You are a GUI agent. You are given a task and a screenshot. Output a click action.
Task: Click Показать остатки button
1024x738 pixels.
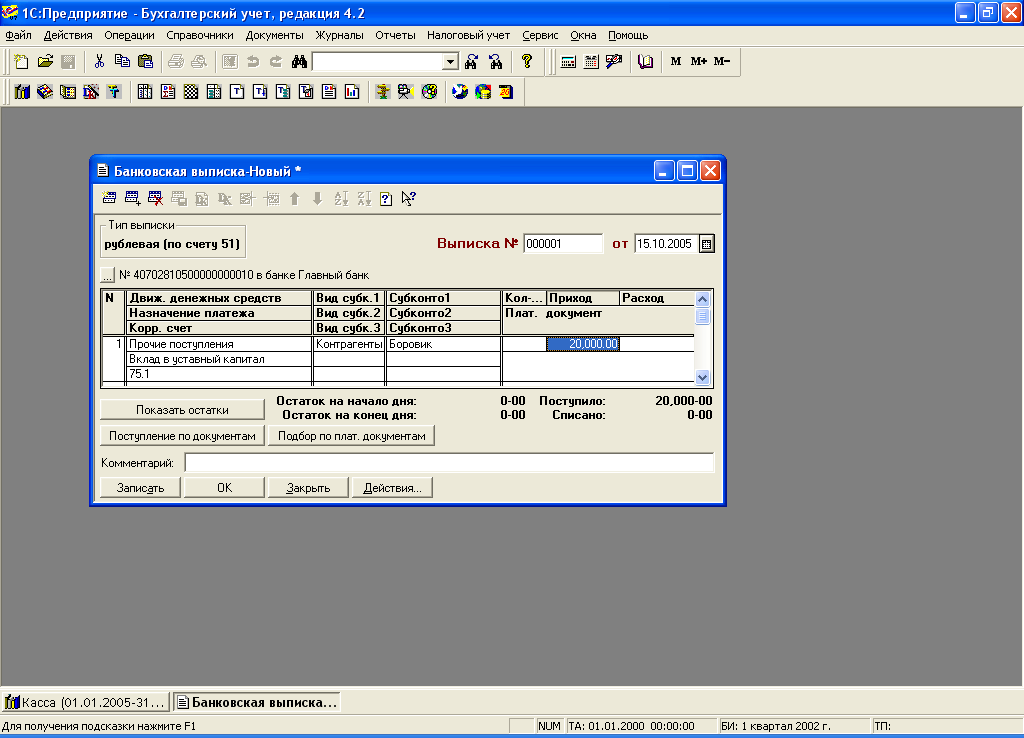point(182,410)
